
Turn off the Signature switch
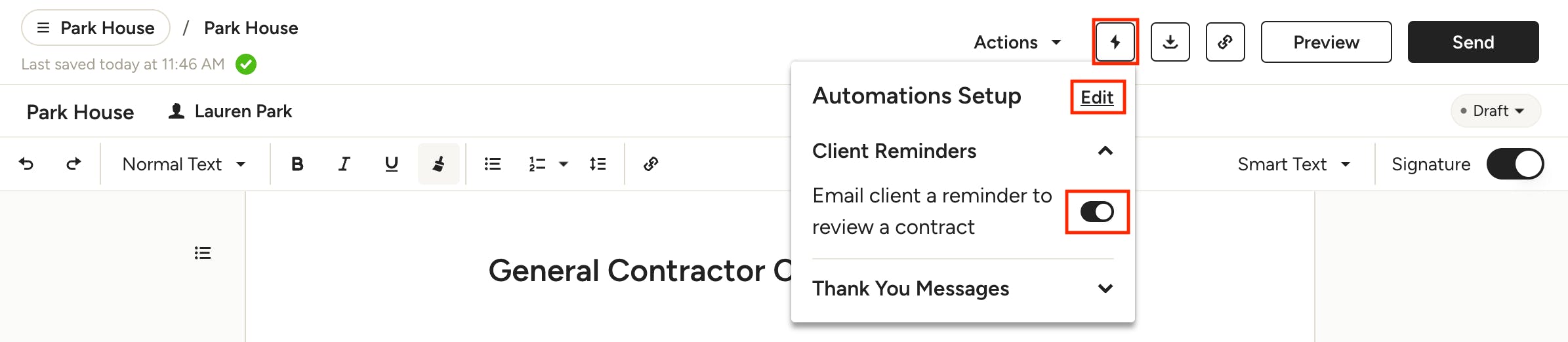coord(1514,164)
